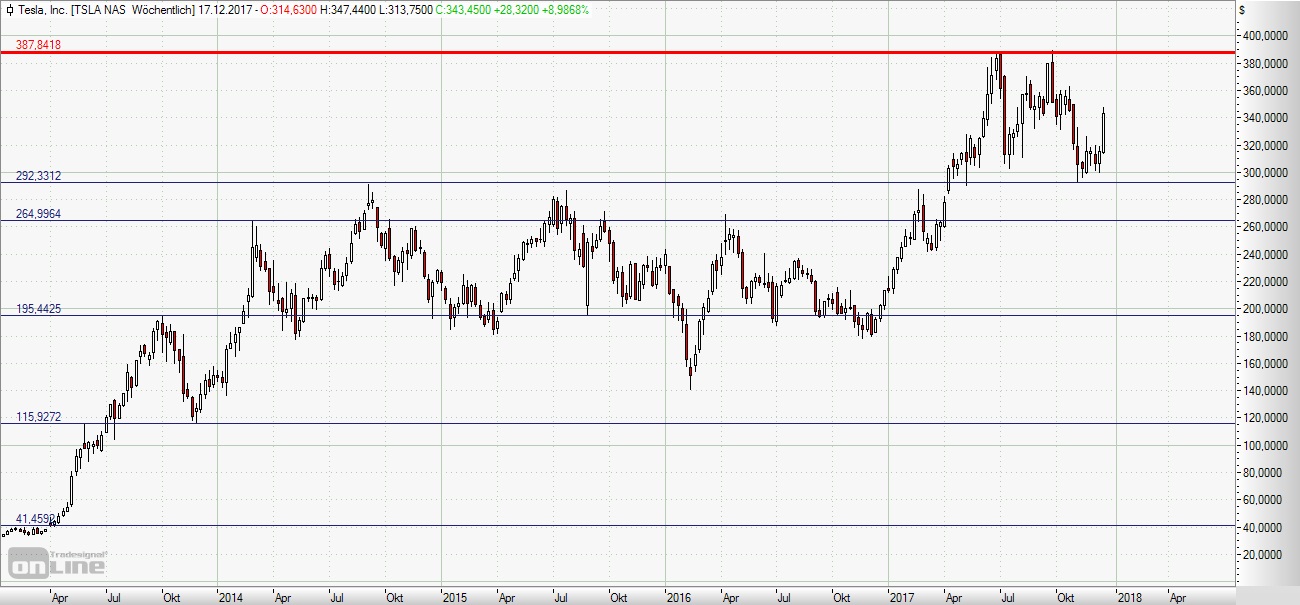Pick the 115,9272 price level label

tap(38, 416)
